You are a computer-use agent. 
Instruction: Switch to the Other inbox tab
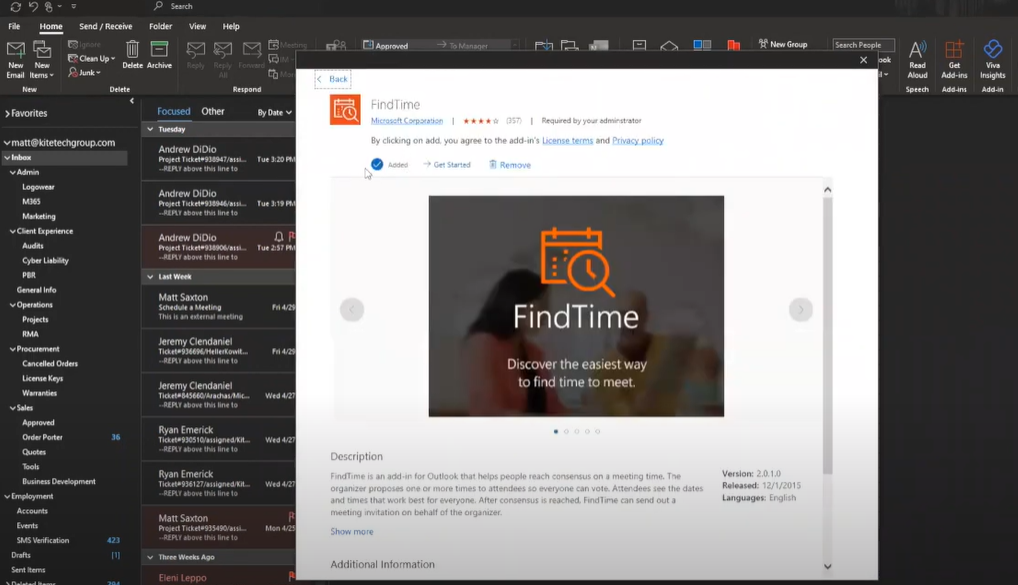click(x=213, y=112)
